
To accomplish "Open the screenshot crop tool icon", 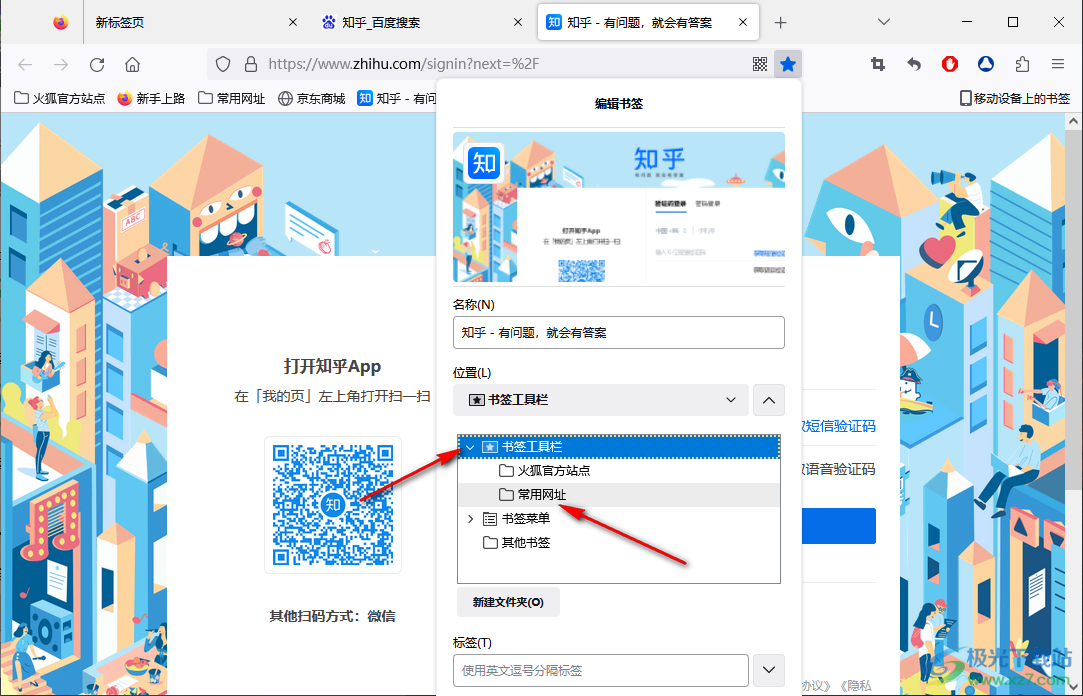I will pyautogui.click(x=878, y=64).
